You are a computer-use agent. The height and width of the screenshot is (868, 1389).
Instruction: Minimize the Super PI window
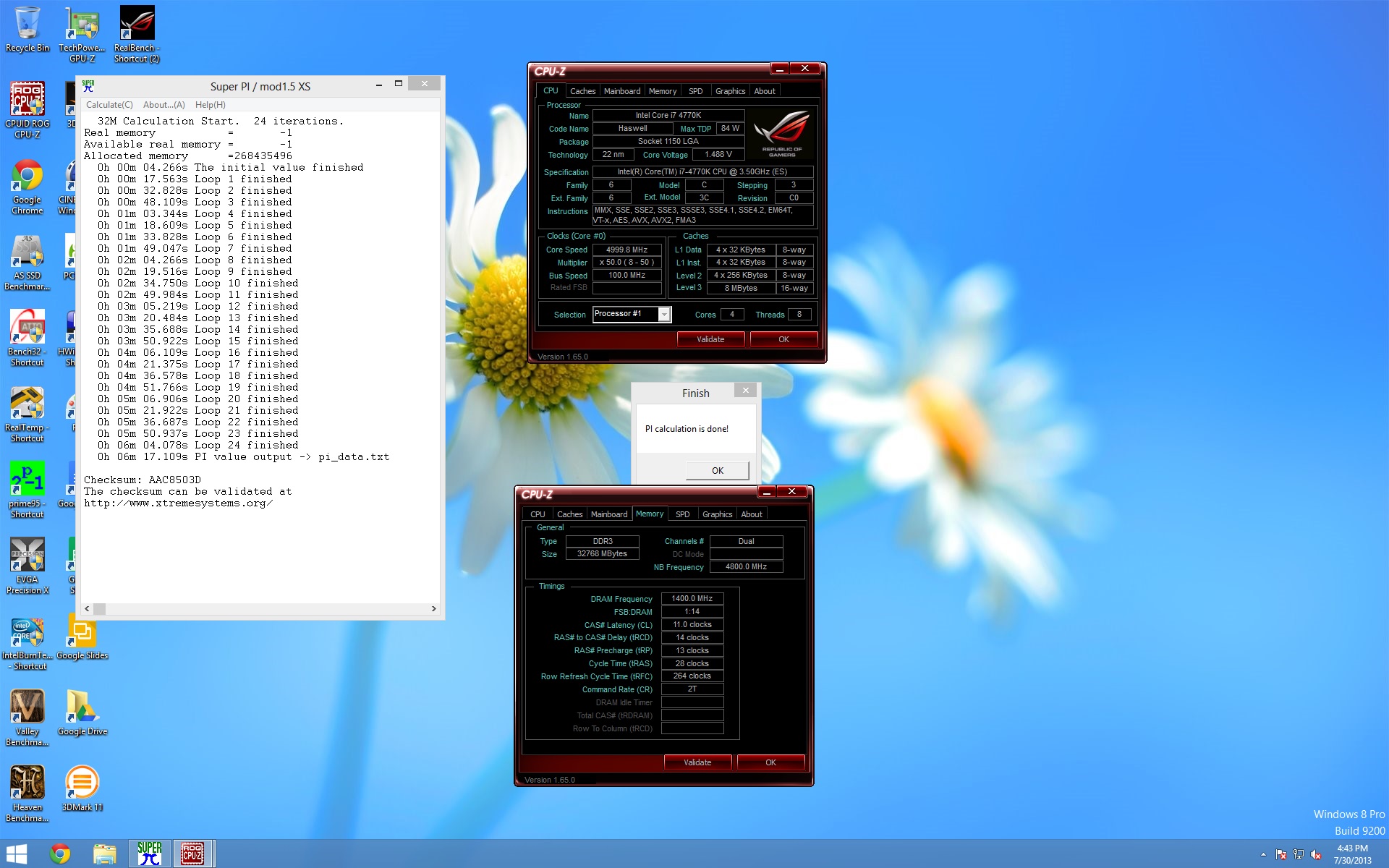(378, 85)
